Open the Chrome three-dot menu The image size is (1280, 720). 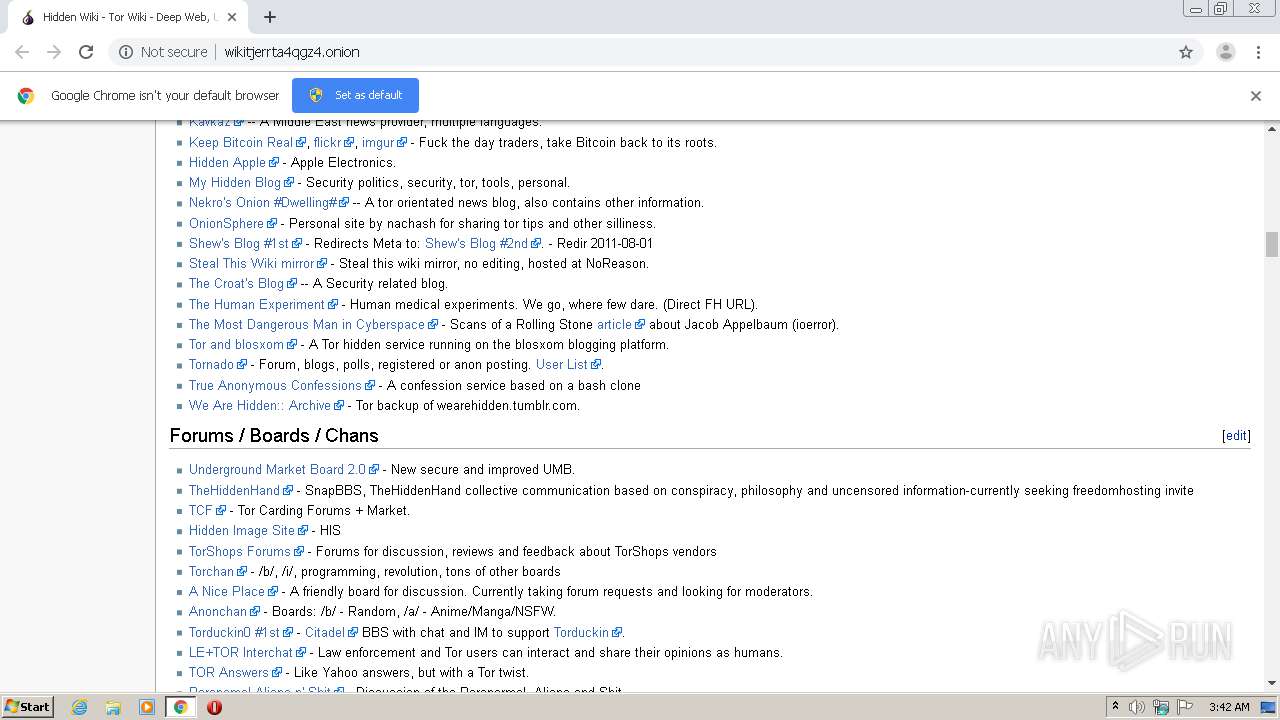pos(1259,52)
